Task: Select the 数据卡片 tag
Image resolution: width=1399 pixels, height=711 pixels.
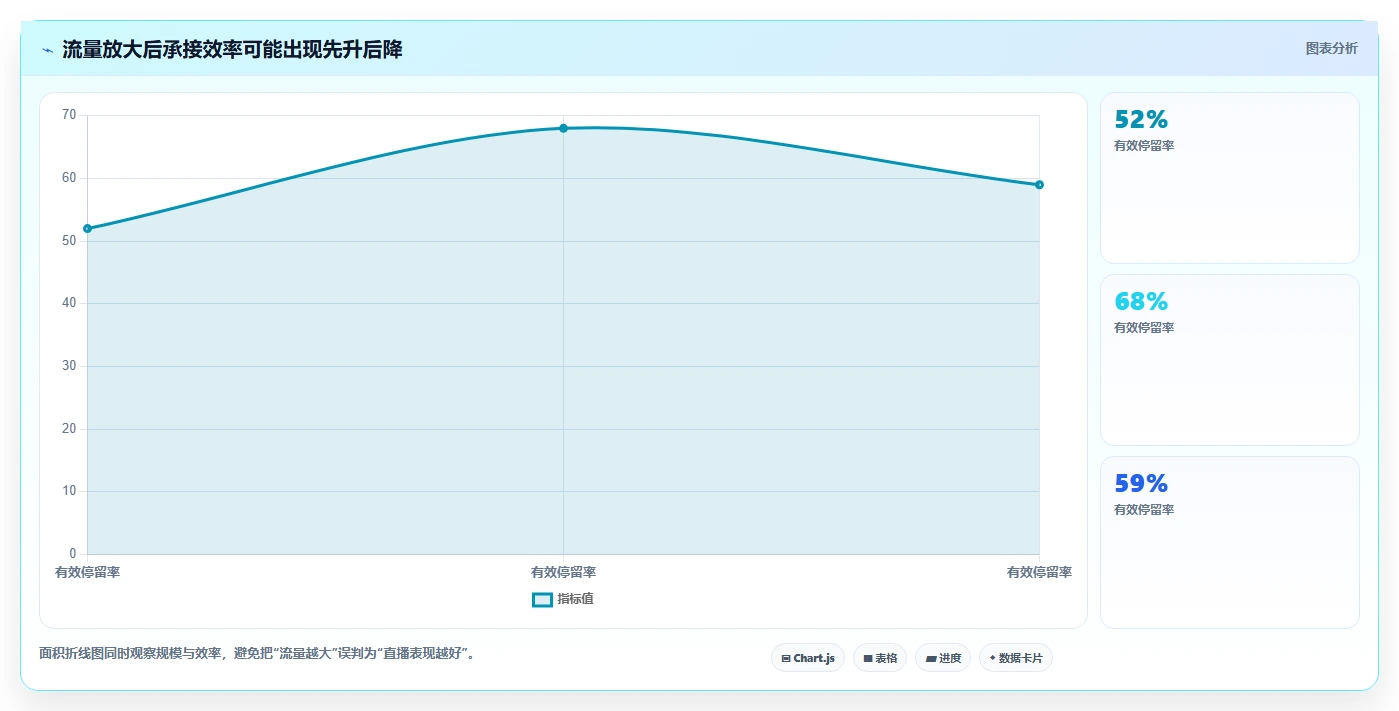Action: tap(1016, 658)
